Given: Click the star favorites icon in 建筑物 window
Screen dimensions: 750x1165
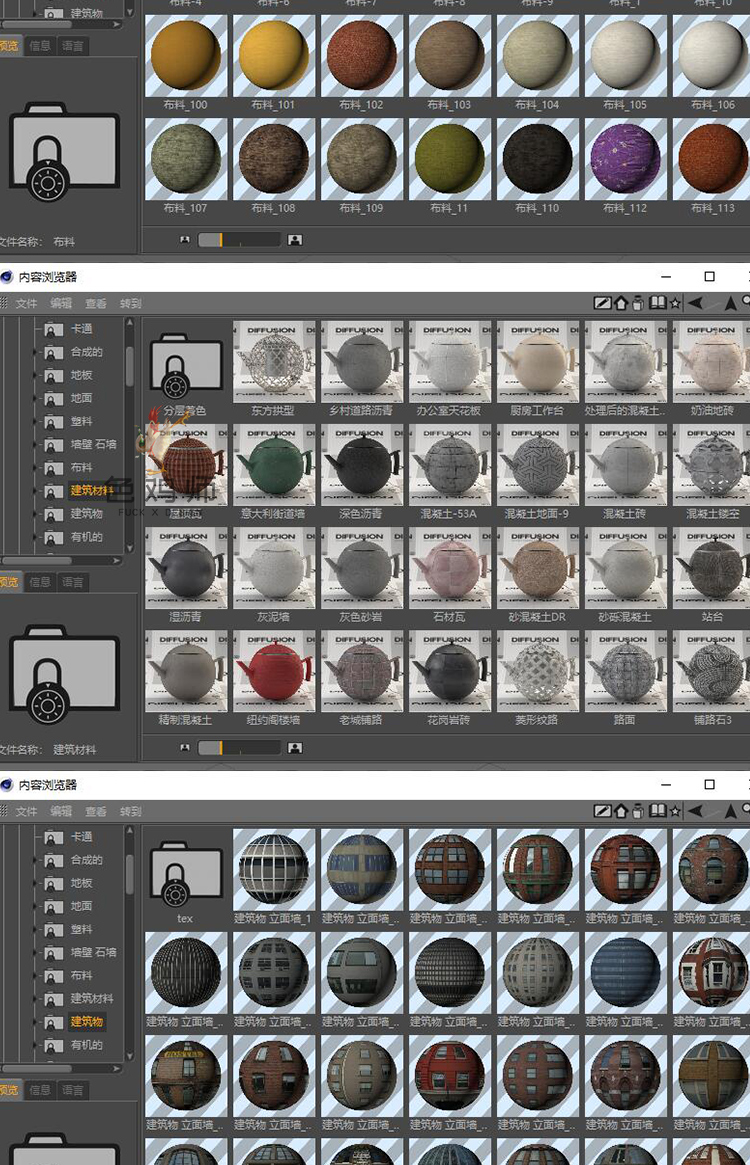Looking at the screenshot, I should [675, 811].
